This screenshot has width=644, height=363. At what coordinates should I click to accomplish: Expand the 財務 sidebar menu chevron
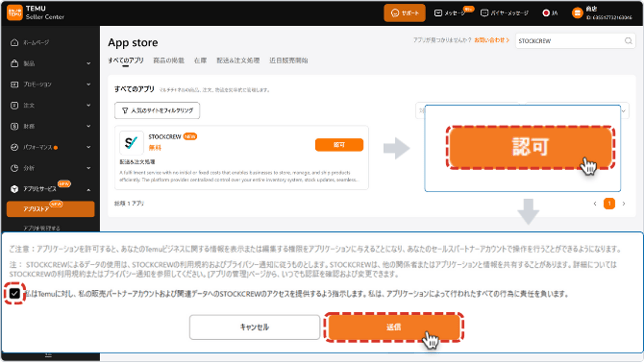(88, 126)
